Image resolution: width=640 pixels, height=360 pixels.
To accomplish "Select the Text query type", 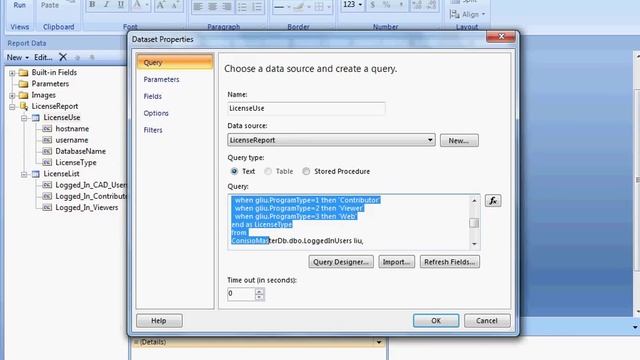I will pyautogui.click(x=234, y=171).
